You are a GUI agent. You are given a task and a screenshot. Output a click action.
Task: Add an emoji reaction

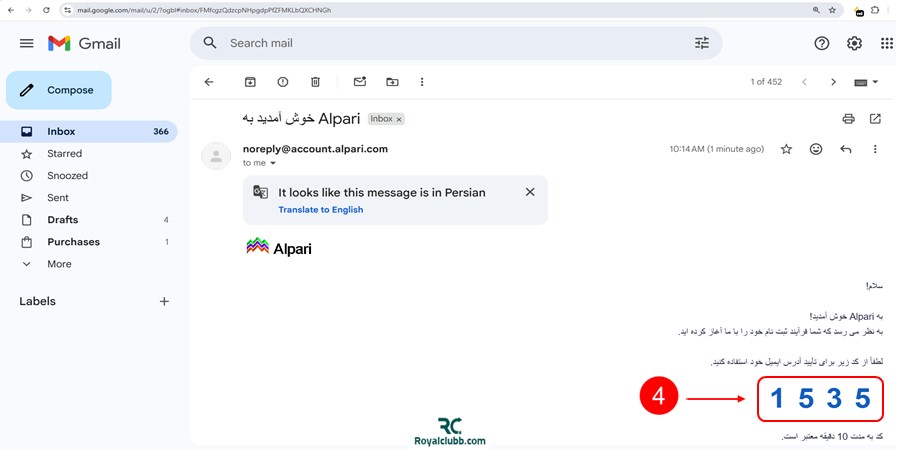pos(816,149)
